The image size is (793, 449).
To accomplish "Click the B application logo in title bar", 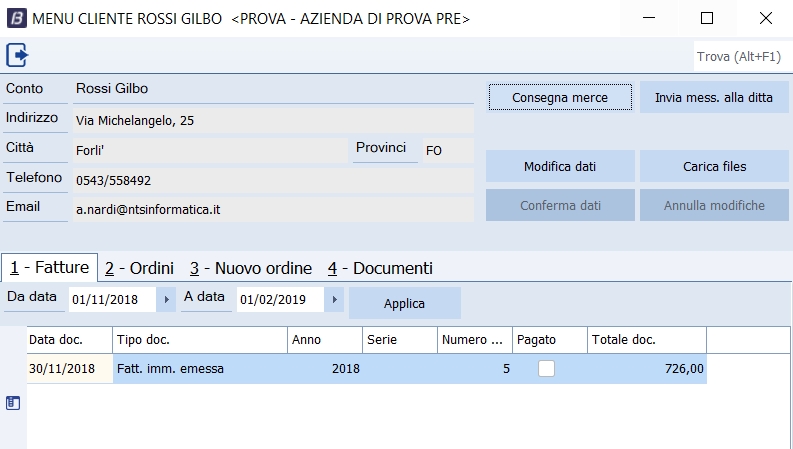I will point(16,18).
